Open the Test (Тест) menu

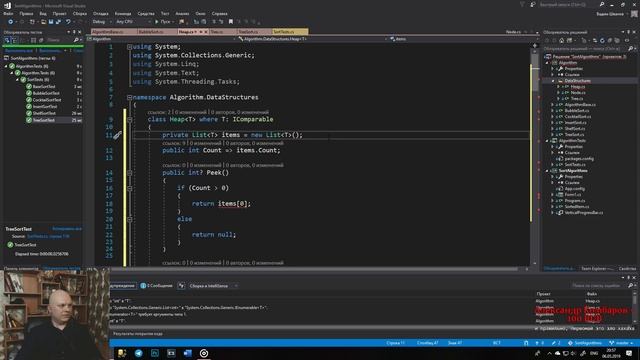tap(165, 13)
